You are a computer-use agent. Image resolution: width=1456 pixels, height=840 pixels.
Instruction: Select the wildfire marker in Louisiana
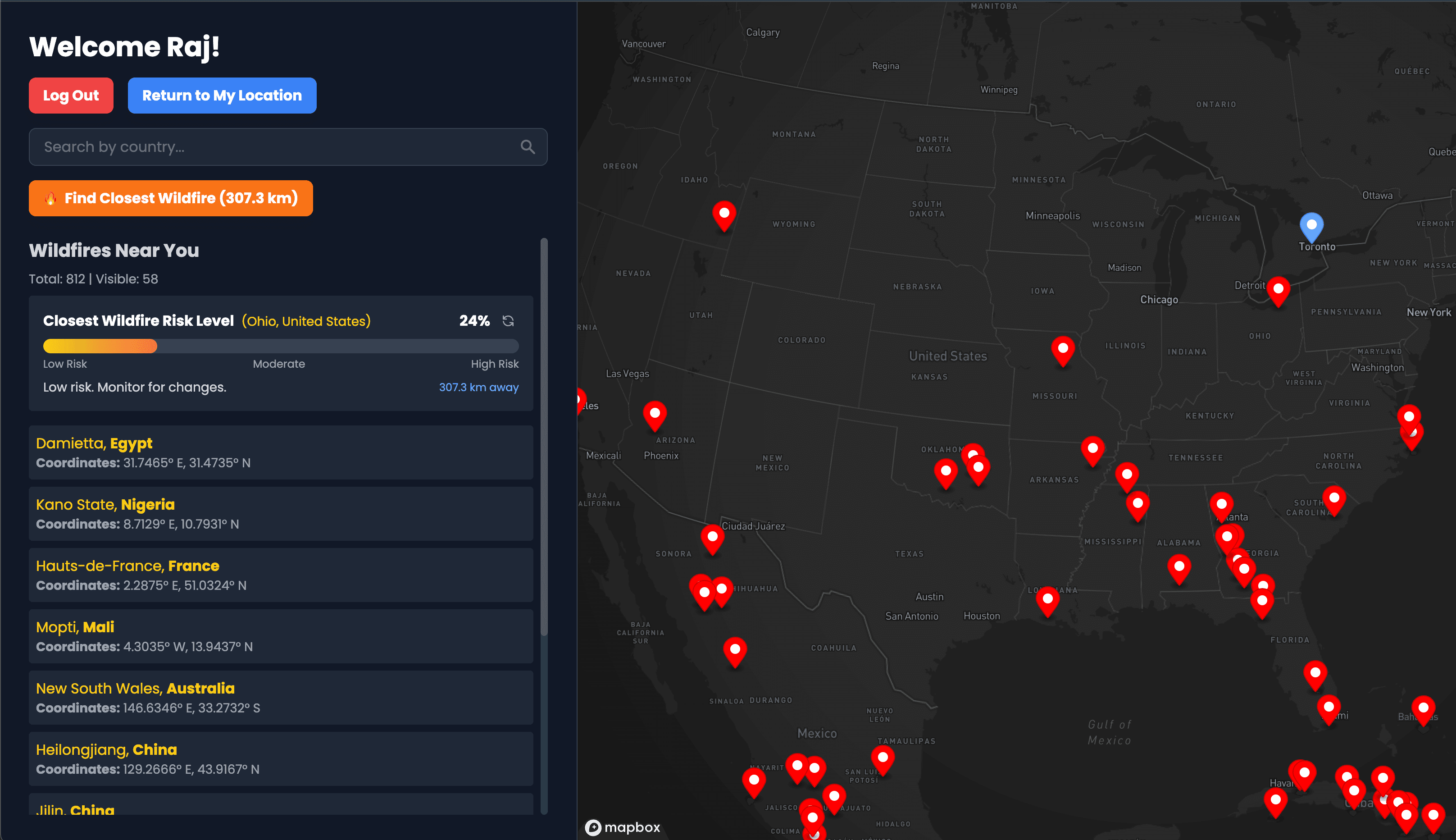[1047, 600]
